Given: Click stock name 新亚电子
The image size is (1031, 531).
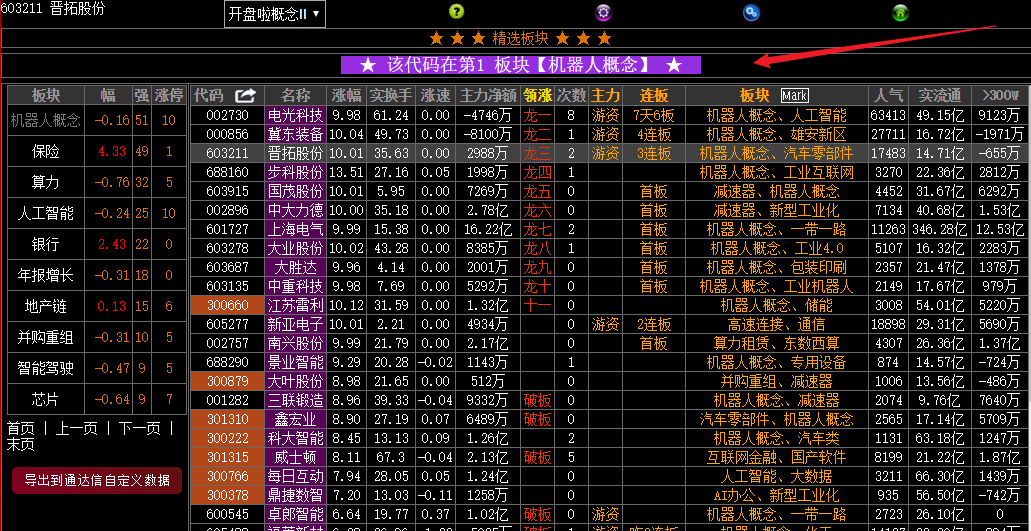Looking at the screenshot, I should 296,325.
